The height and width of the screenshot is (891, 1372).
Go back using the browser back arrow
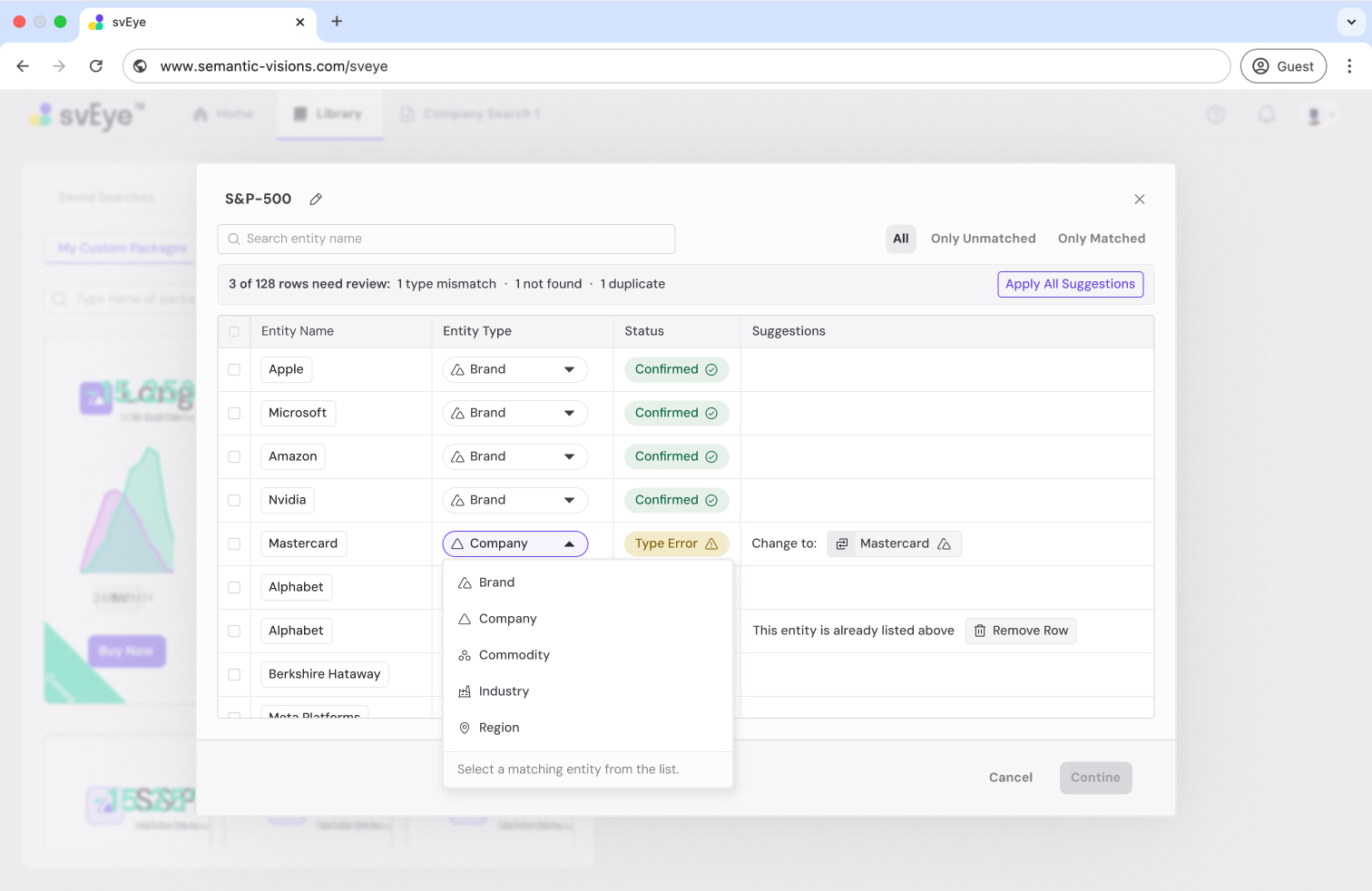click(23, 66)
